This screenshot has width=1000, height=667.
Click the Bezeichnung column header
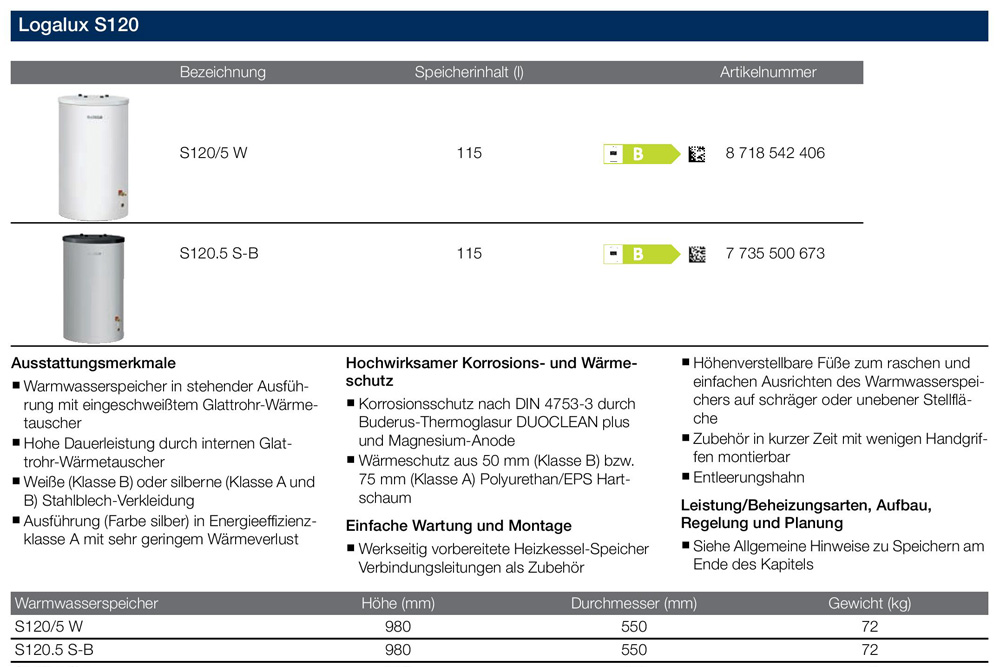[223, 72]
